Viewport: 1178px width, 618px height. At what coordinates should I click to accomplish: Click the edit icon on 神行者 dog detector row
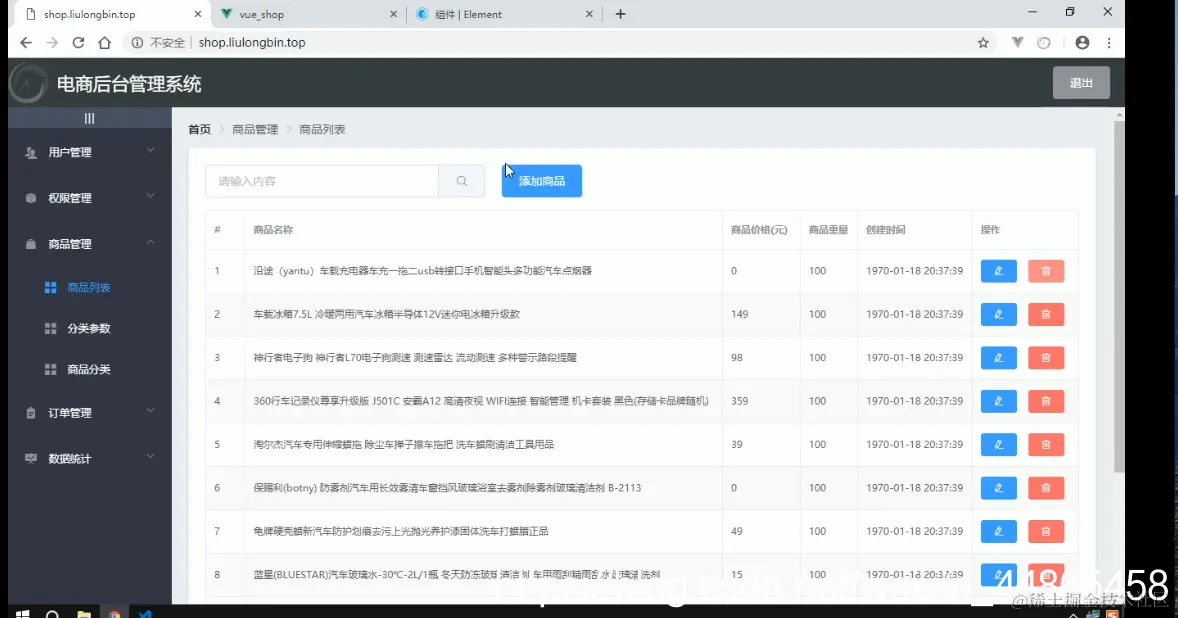tap(997, 357)
